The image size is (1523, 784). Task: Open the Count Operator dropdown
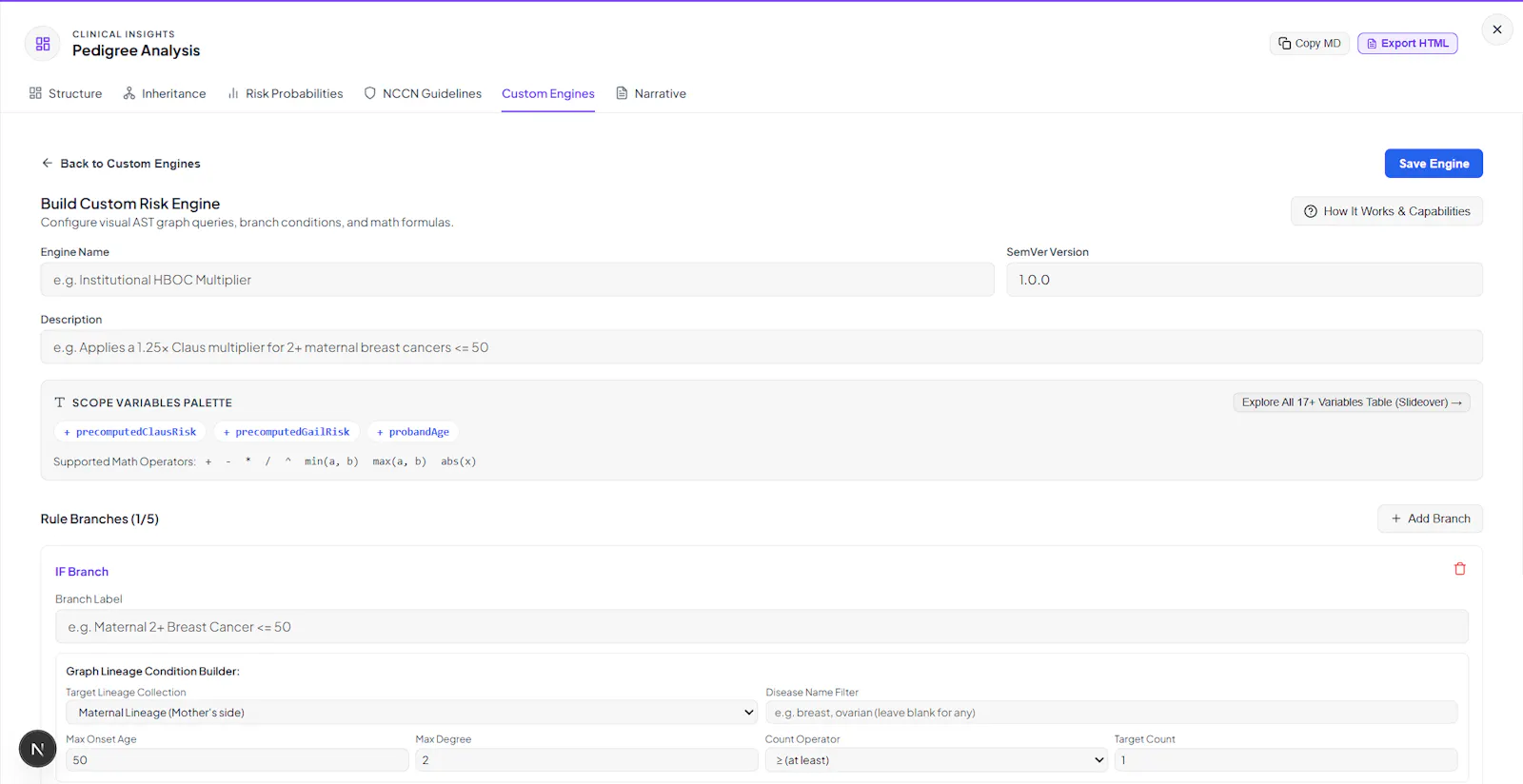(937, 760)
